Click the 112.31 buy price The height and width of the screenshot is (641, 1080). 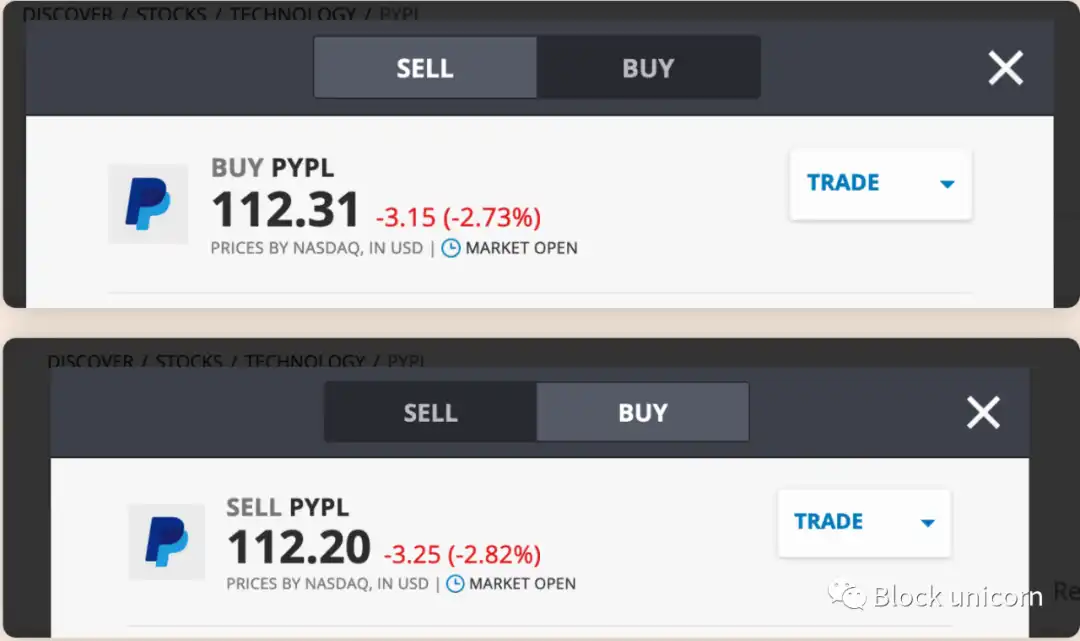click(x=285, y=209)
